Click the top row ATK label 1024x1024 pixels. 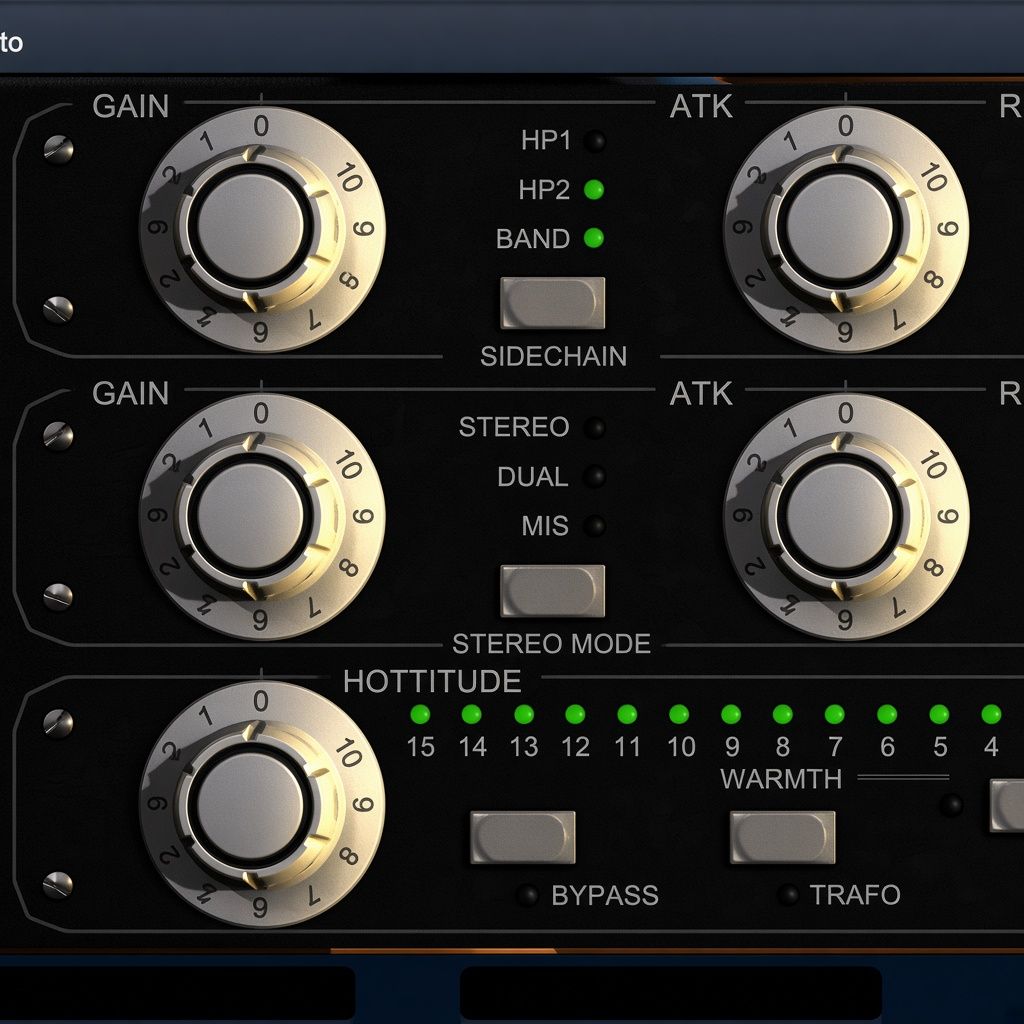pyautogui.click(x=701, y=106)
